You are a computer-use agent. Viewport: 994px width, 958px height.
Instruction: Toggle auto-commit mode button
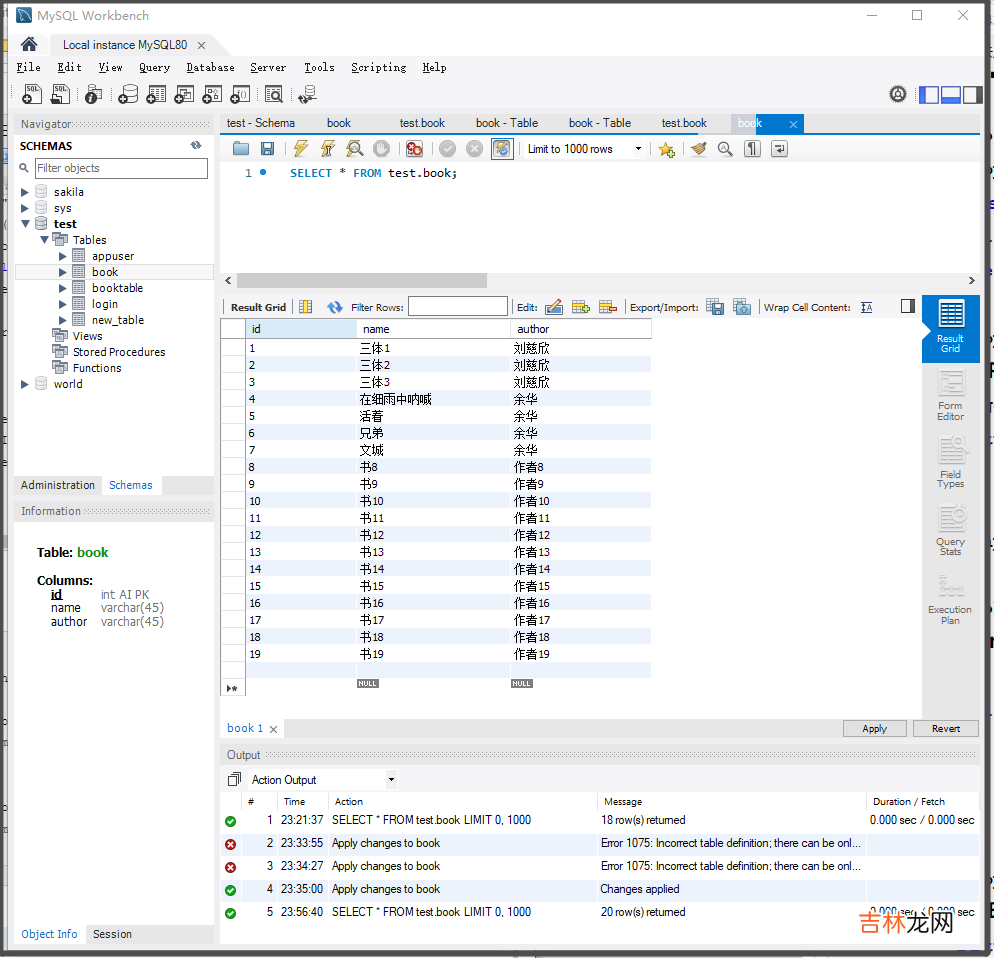[502, 149]
